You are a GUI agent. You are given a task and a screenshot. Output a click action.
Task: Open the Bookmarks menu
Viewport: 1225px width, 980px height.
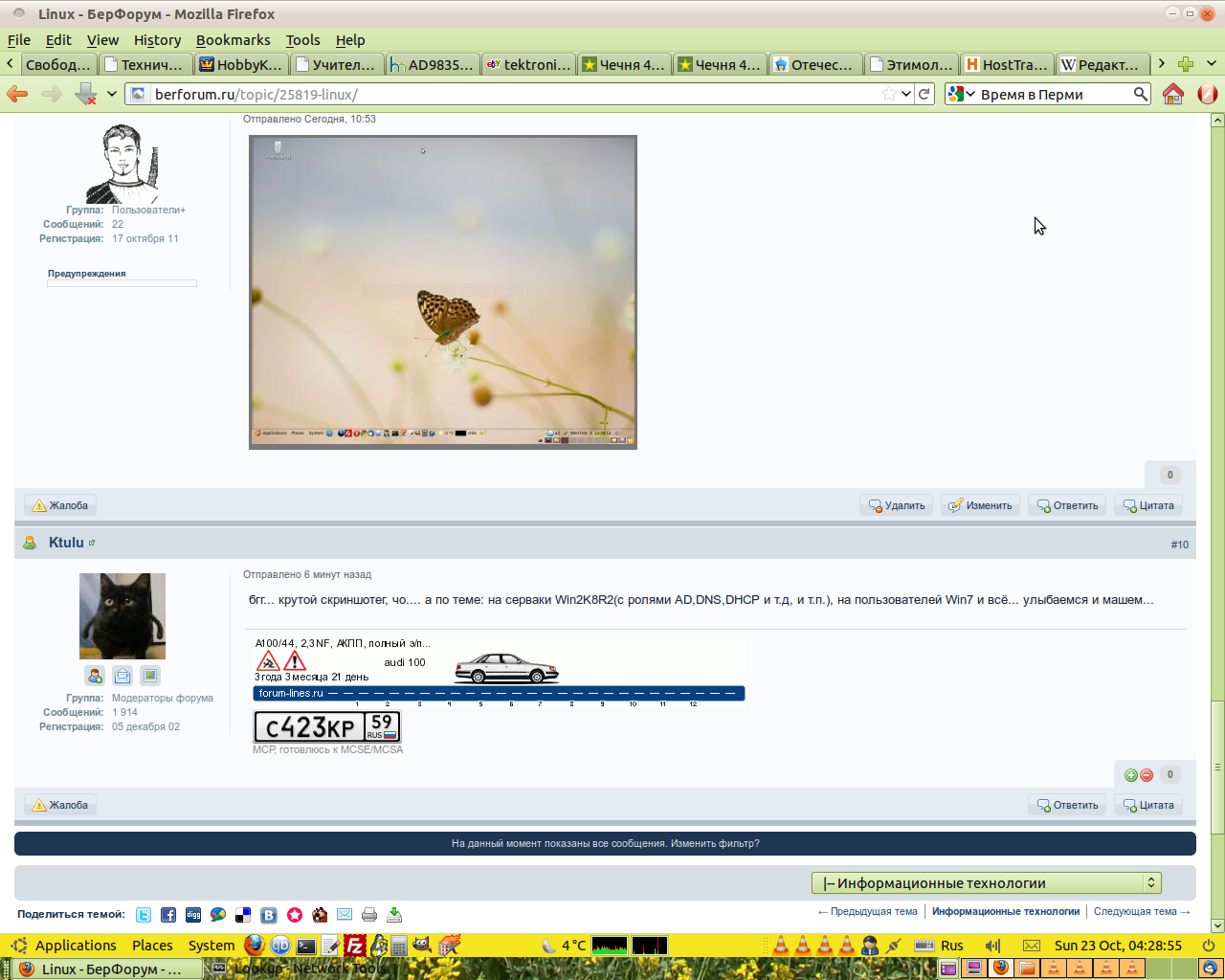[233, 40]
